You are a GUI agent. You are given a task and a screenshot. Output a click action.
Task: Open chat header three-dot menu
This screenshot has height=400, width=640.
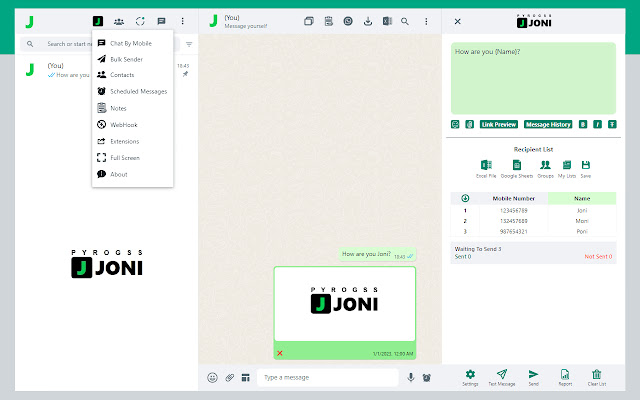point(426,21)
